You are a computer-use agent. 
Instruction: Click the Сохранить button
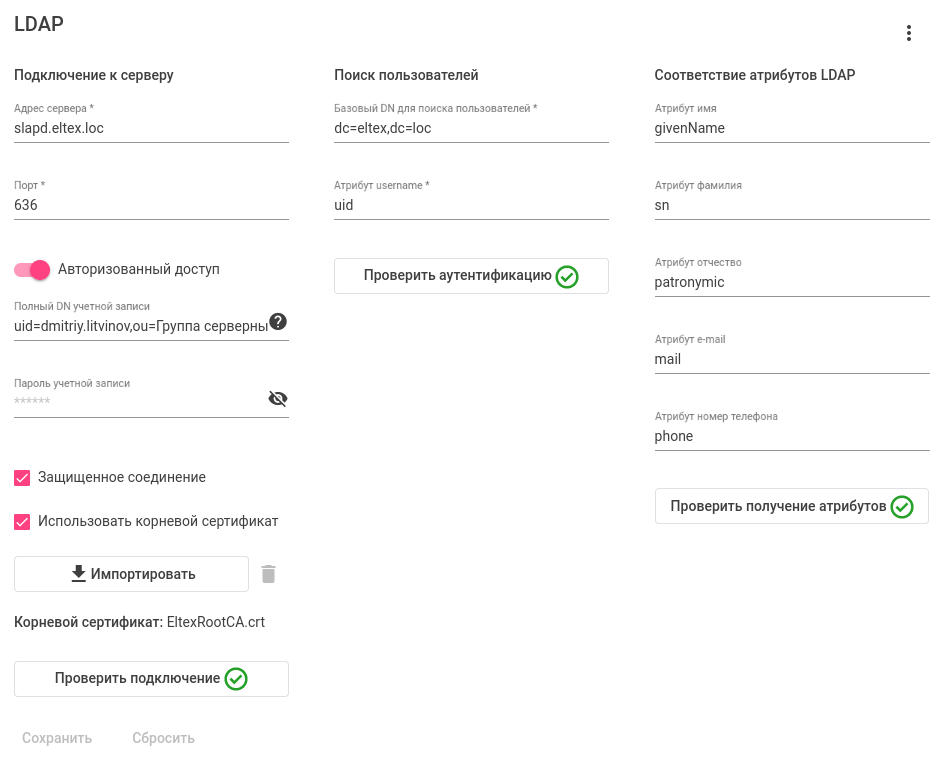pyautogui.click(x=57, y=738)
